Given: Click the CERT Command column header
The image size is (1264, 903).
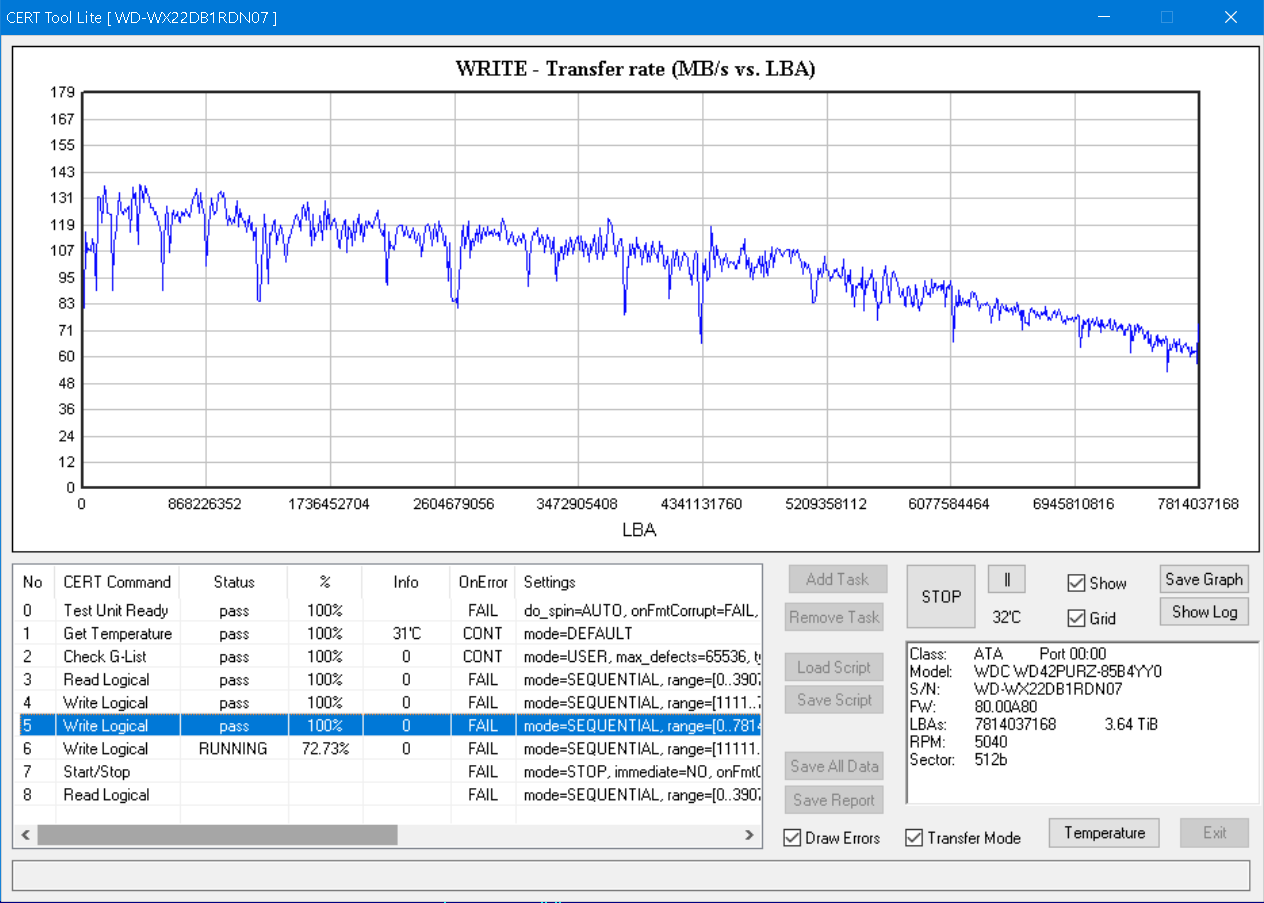Looking at the screenshot, I should [117, 582].
